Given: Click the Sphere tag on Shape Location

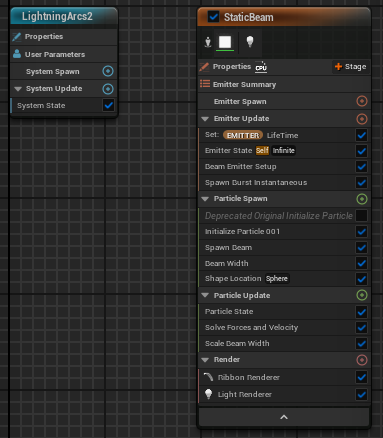Looking at the screenshot, I should pos(277,279).
